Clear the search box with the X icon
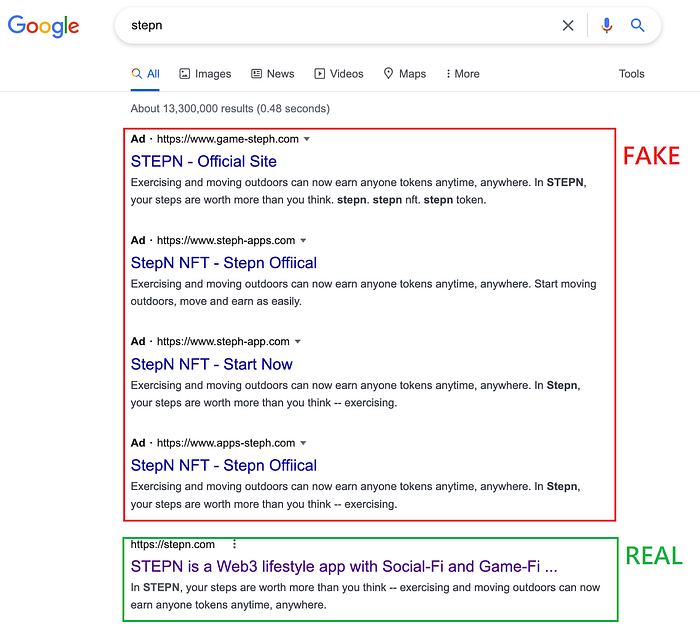 coord(568,25)
